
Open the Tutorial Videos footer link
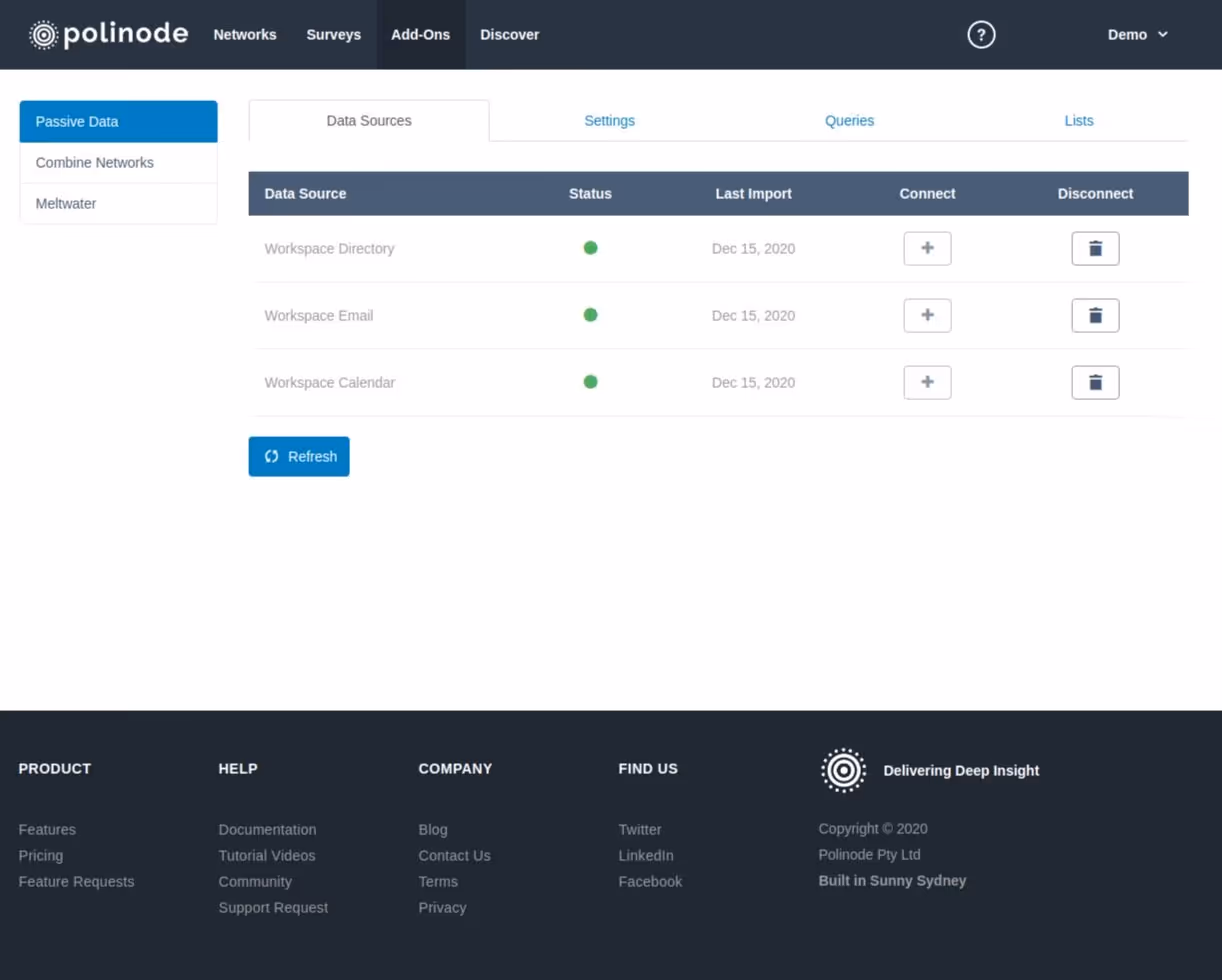click(267, 856)
